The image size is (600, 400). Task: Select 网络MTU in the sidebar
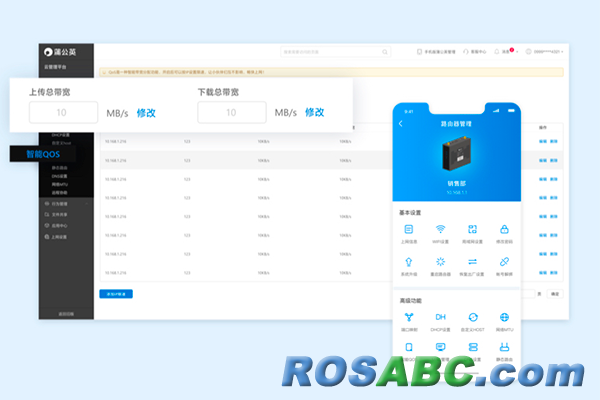click(60, 184)
